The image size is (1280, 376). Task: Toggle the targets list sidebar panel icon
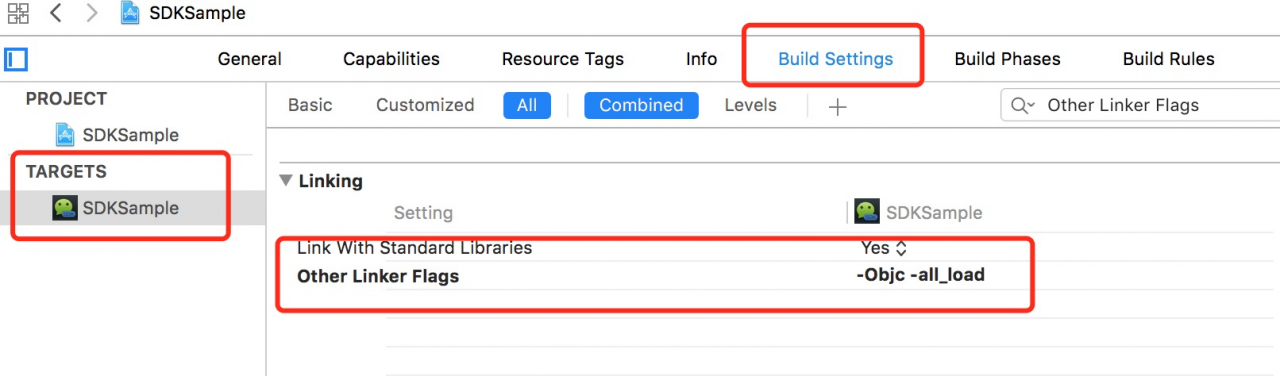(15, 59)
